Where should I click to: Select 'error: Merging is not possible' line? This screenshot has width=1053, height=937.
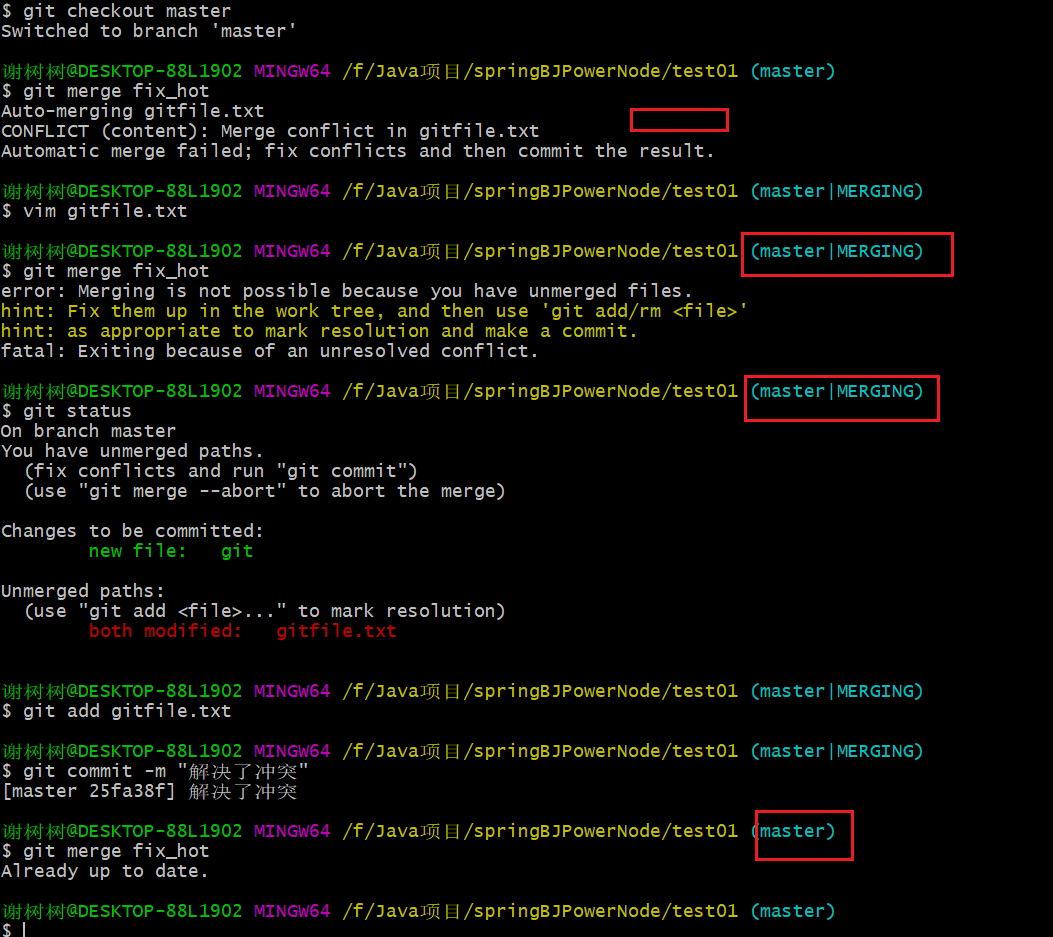(347, 291)
